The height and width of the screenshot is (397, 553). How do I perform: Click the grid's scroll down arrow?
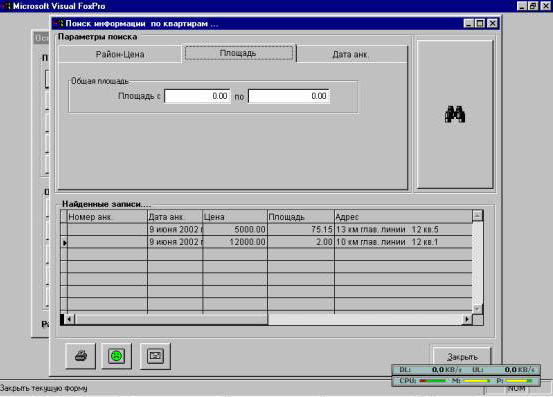point(478,309)
